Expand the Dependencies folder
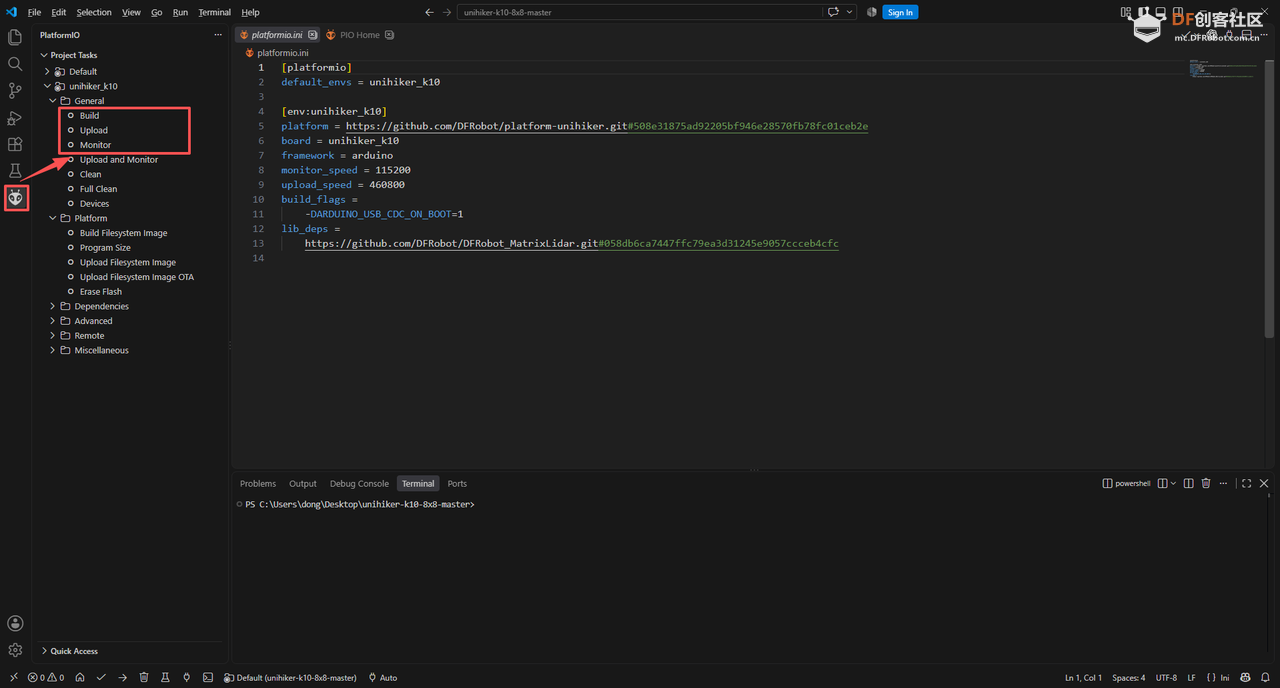 pos(53,306)
